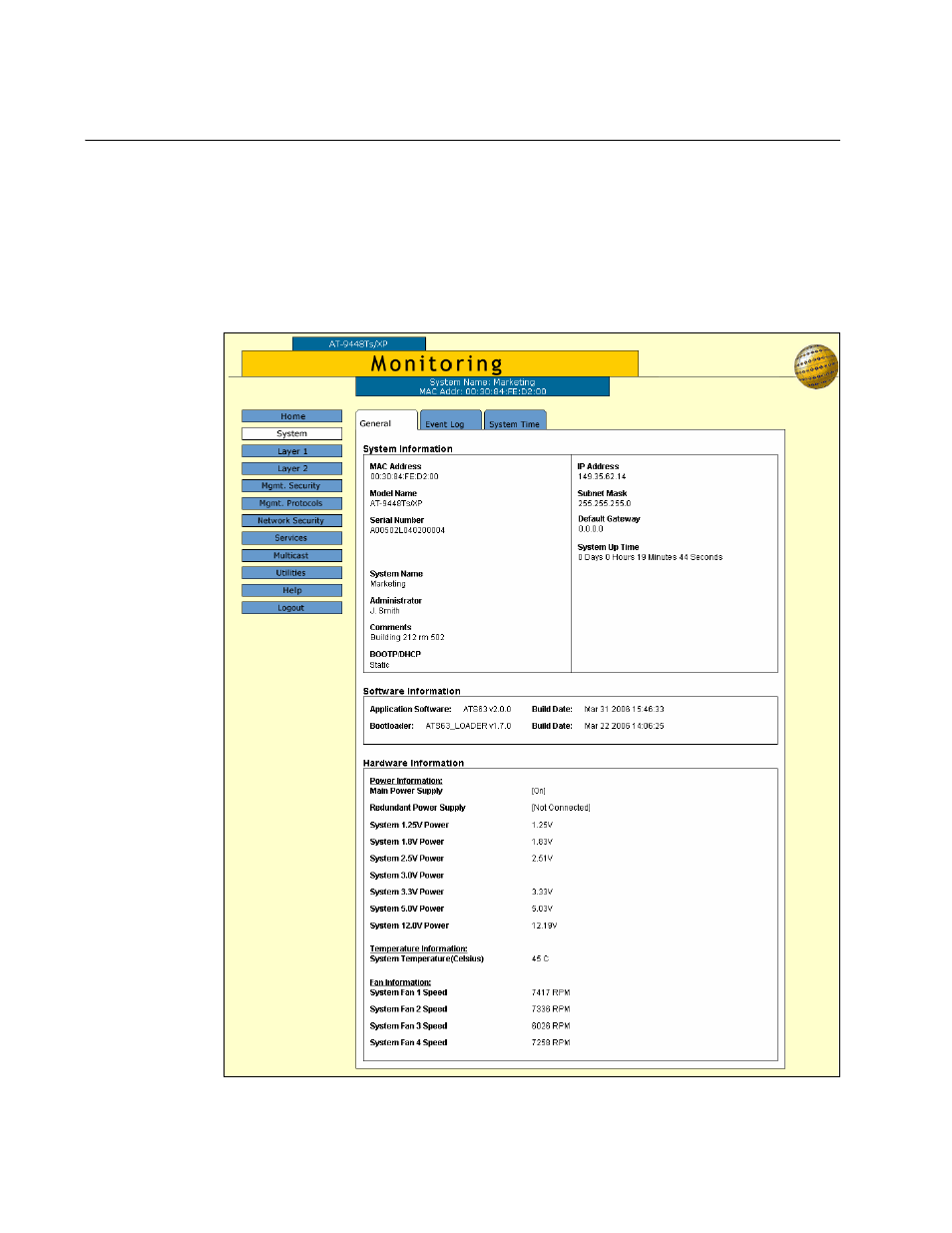
Task: Click the globe logo icon
Action: [x=815, y=366]
